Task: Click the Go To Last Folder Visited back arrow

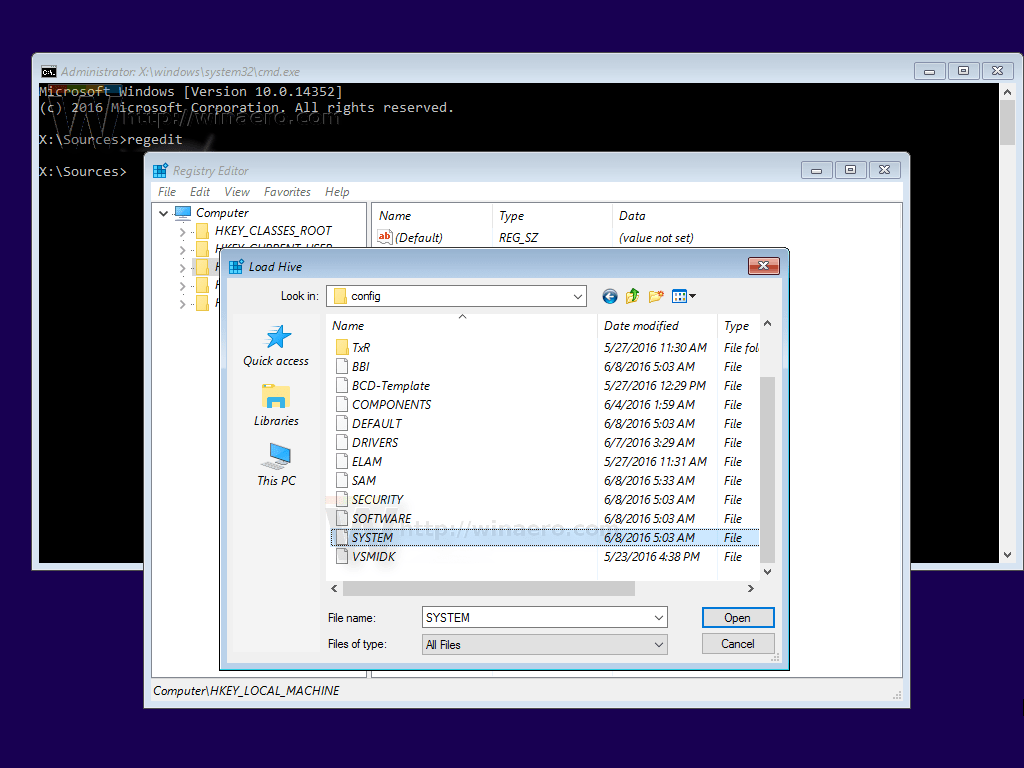Action: 609,296
